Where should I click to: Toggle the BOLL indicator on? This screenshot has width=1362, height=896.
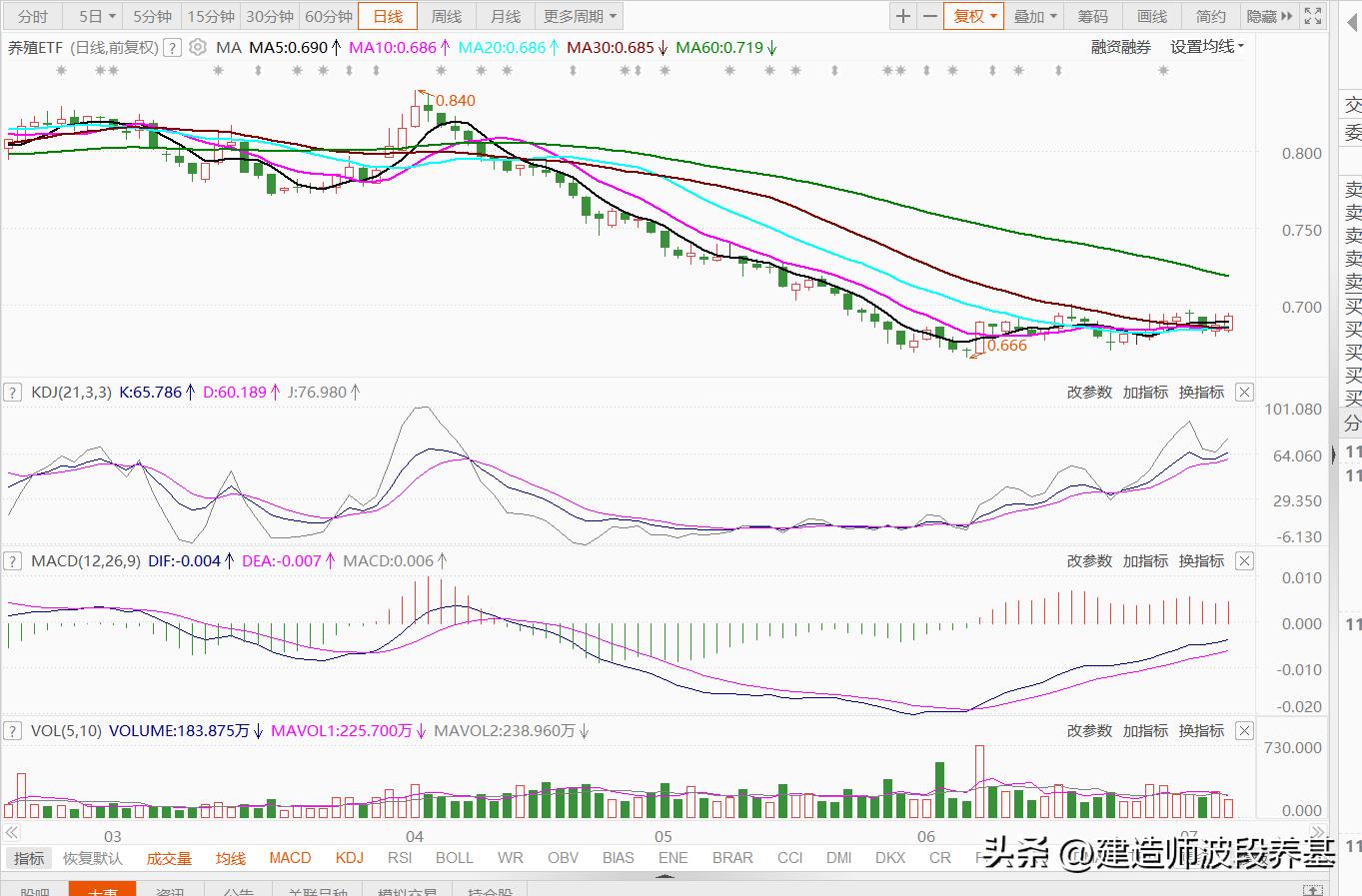point(455,857)
